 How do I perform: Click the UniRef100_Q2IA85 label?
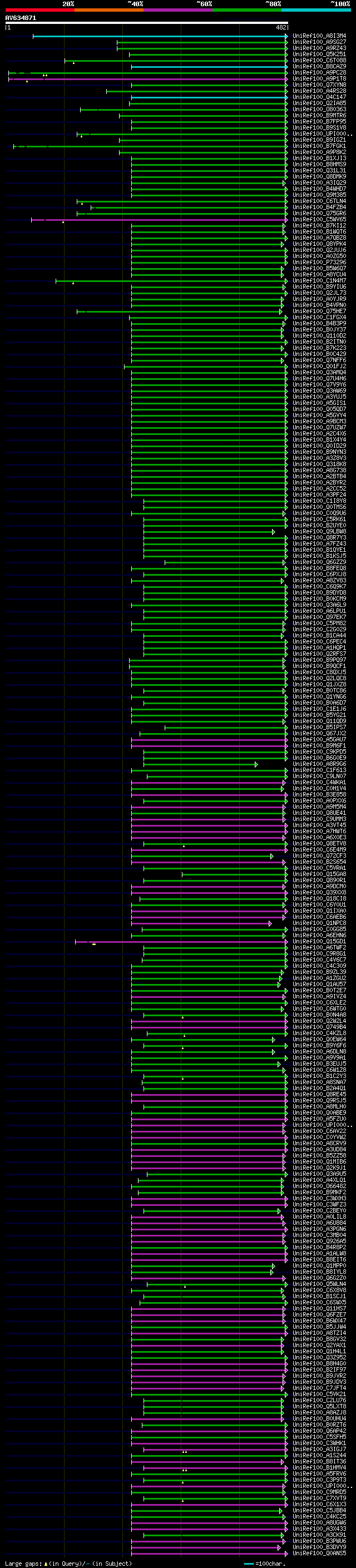(319, 103)
